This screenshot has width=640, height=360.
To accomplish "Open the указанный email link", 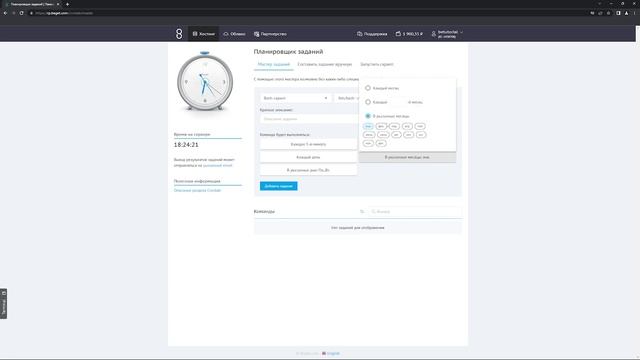I will (x=218, y=165).
